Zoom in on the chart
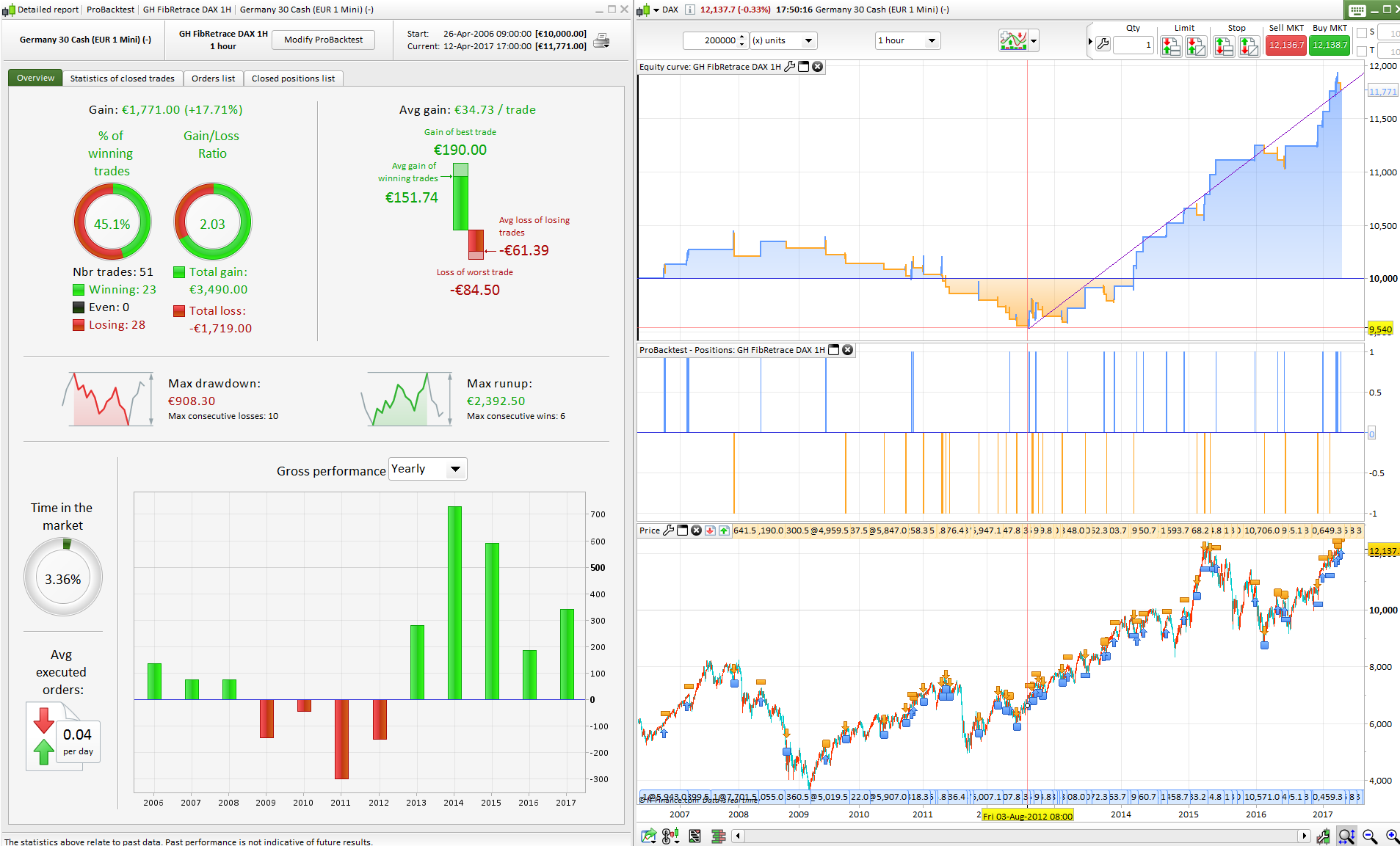This screenshot has height=846, width=1400. click(x=1392, y=836)
